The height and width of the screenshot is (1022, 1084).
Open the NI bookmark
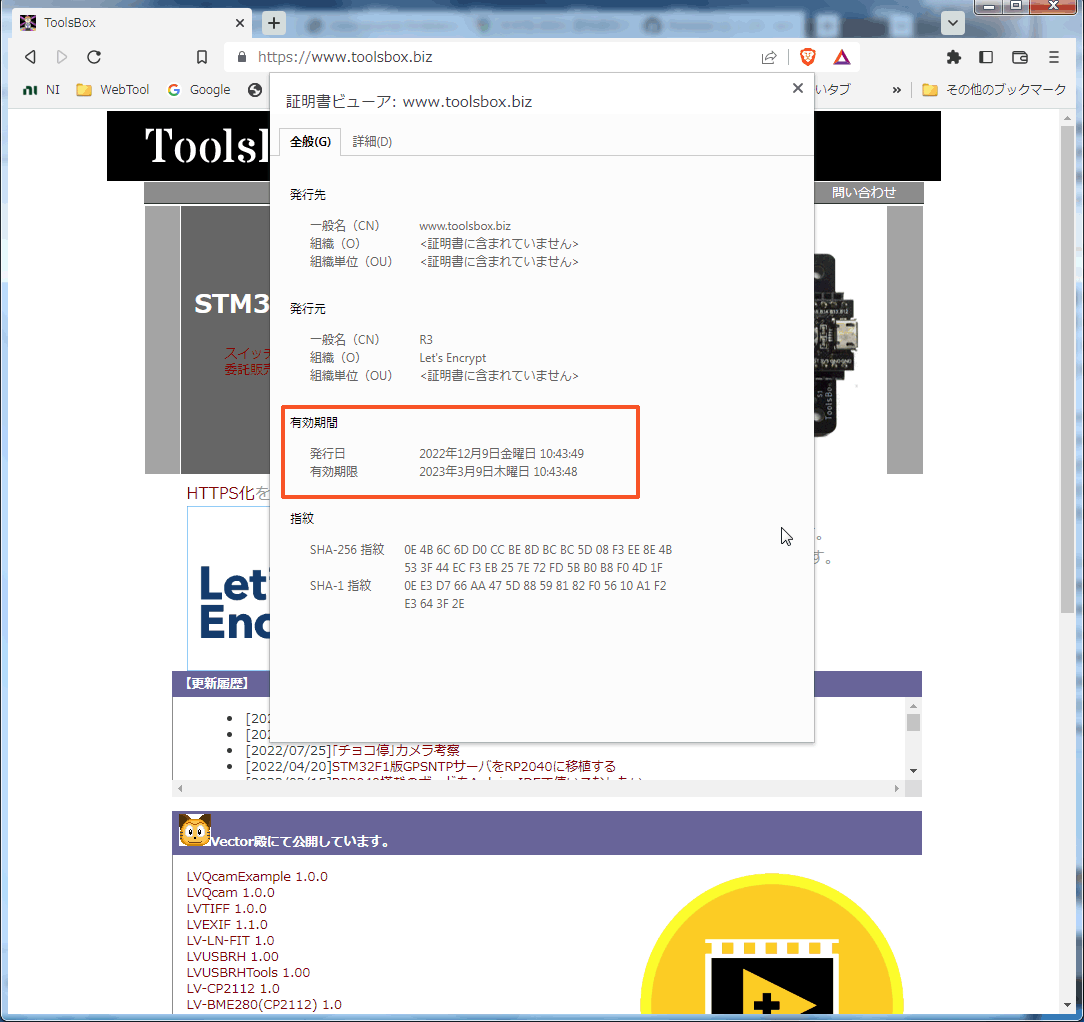pos(41,90)
